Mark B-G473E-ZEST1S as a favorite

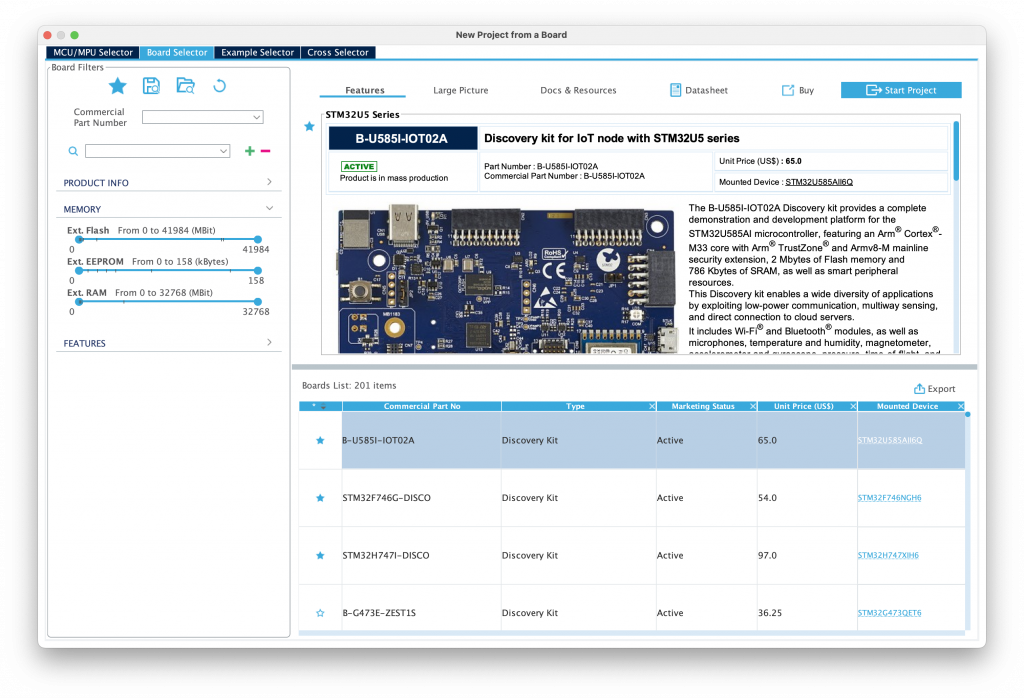320,612
